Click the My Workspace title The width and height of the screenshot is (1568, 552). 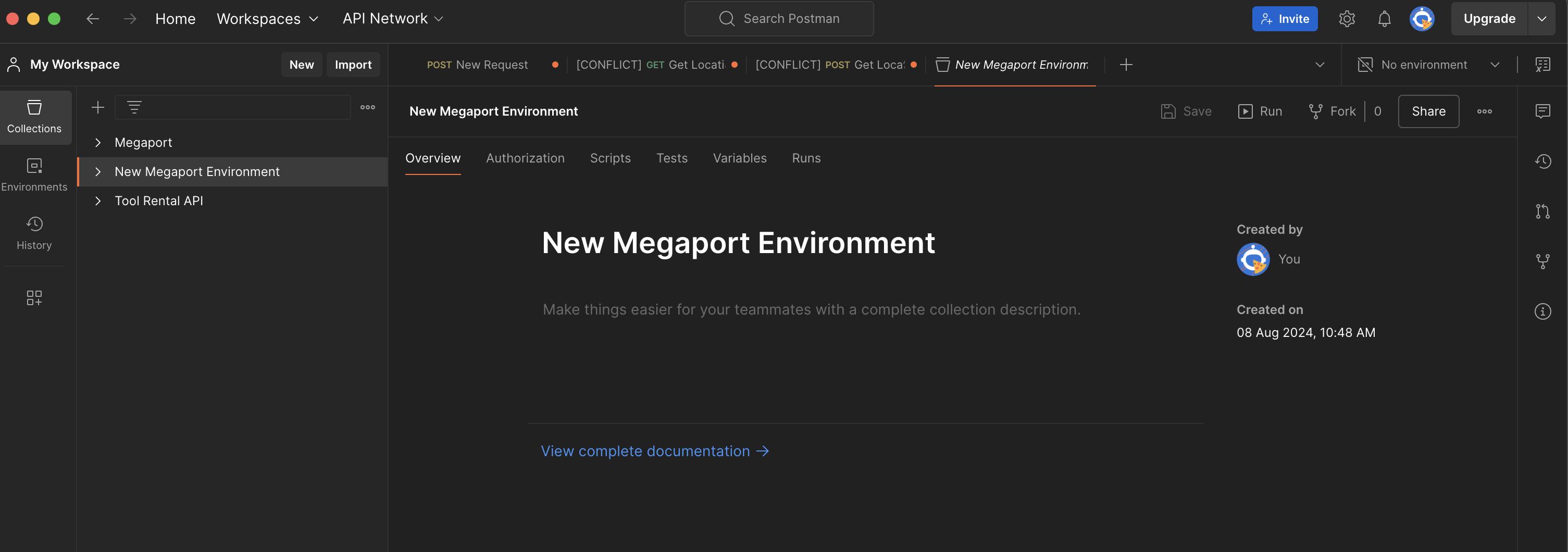pos(75,65)
